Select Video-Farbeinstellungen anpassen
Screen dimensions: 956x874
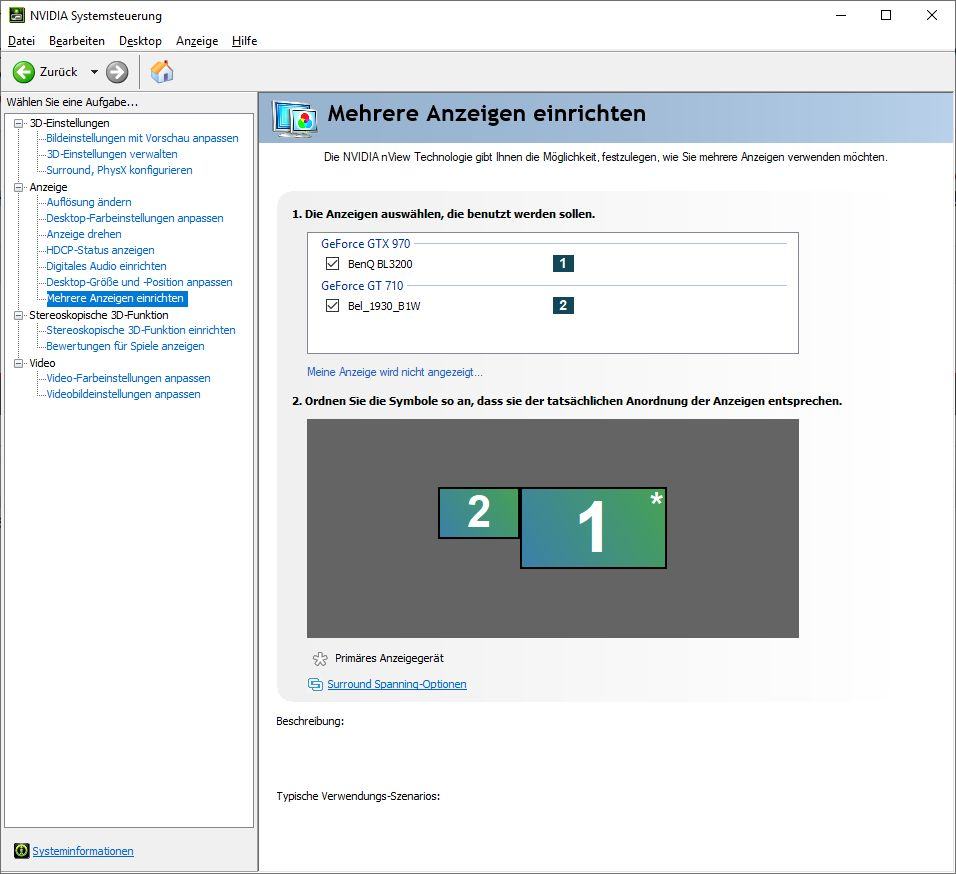point(128,378)
